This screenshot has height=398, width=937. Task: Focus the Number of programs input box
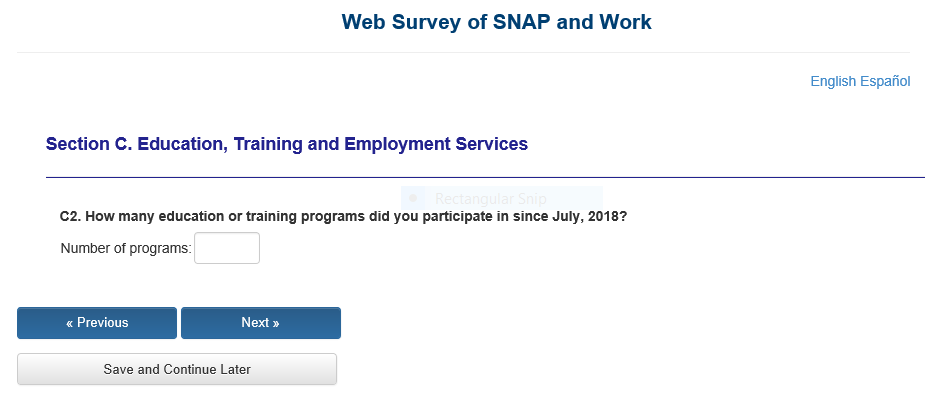coord(227,248)
